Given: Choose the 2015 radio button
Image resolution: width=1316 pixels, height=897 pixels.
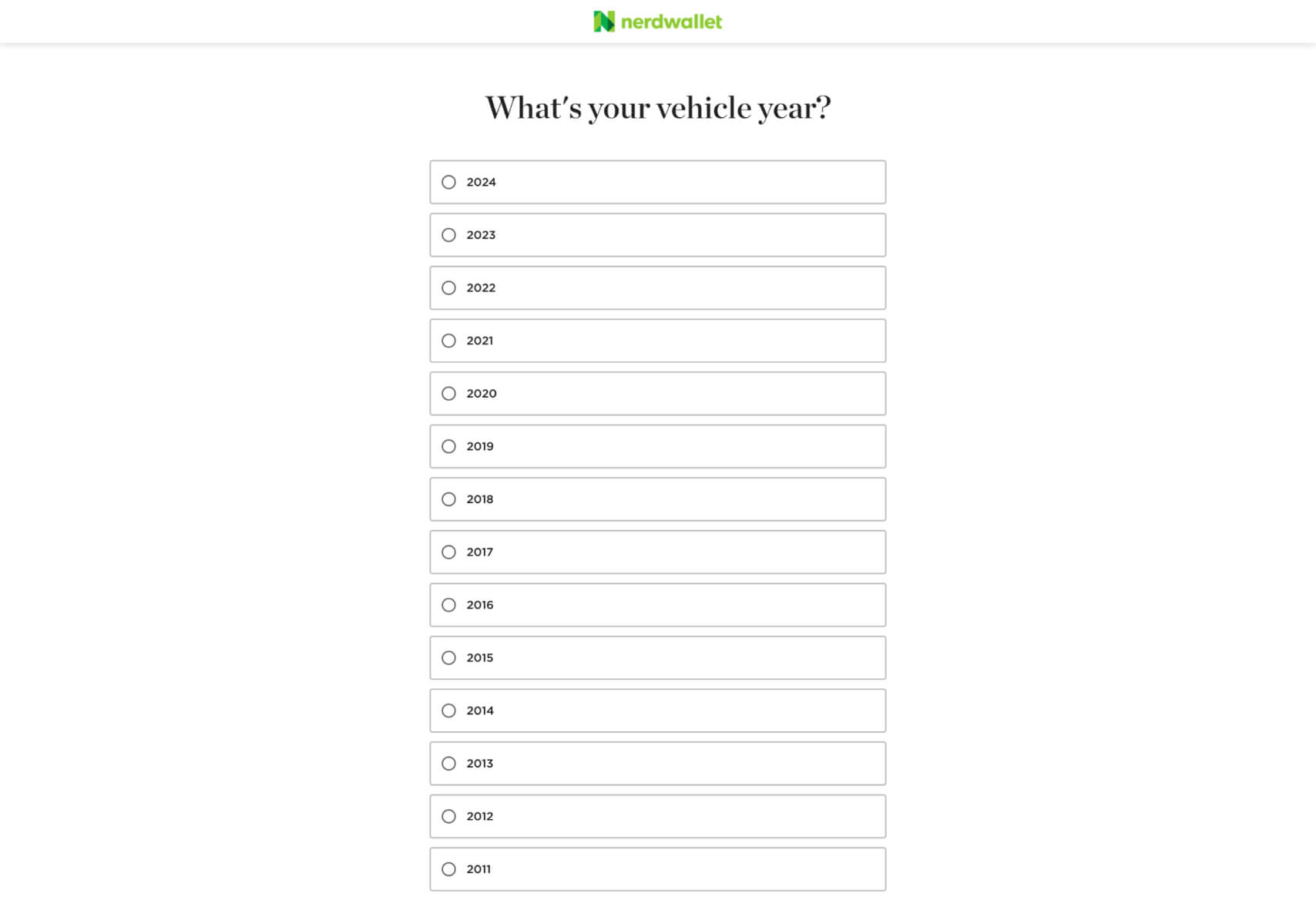Looking at the screenshot, I should pos(448,657).
